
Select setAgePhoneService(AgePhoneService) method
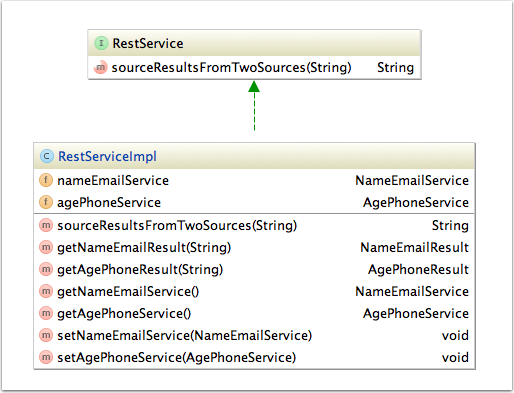point(177,358)
